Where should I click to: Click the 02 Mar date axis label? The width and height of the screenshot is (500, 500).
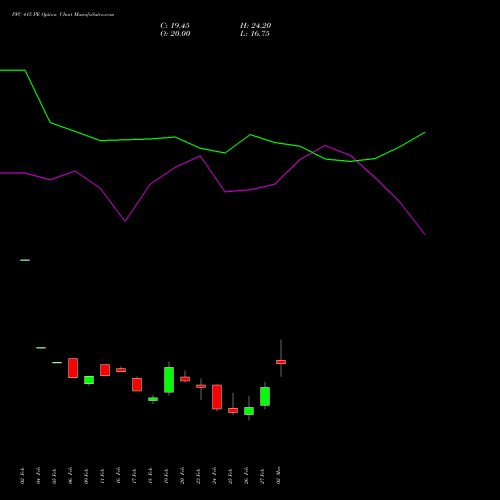pos(278,475)
